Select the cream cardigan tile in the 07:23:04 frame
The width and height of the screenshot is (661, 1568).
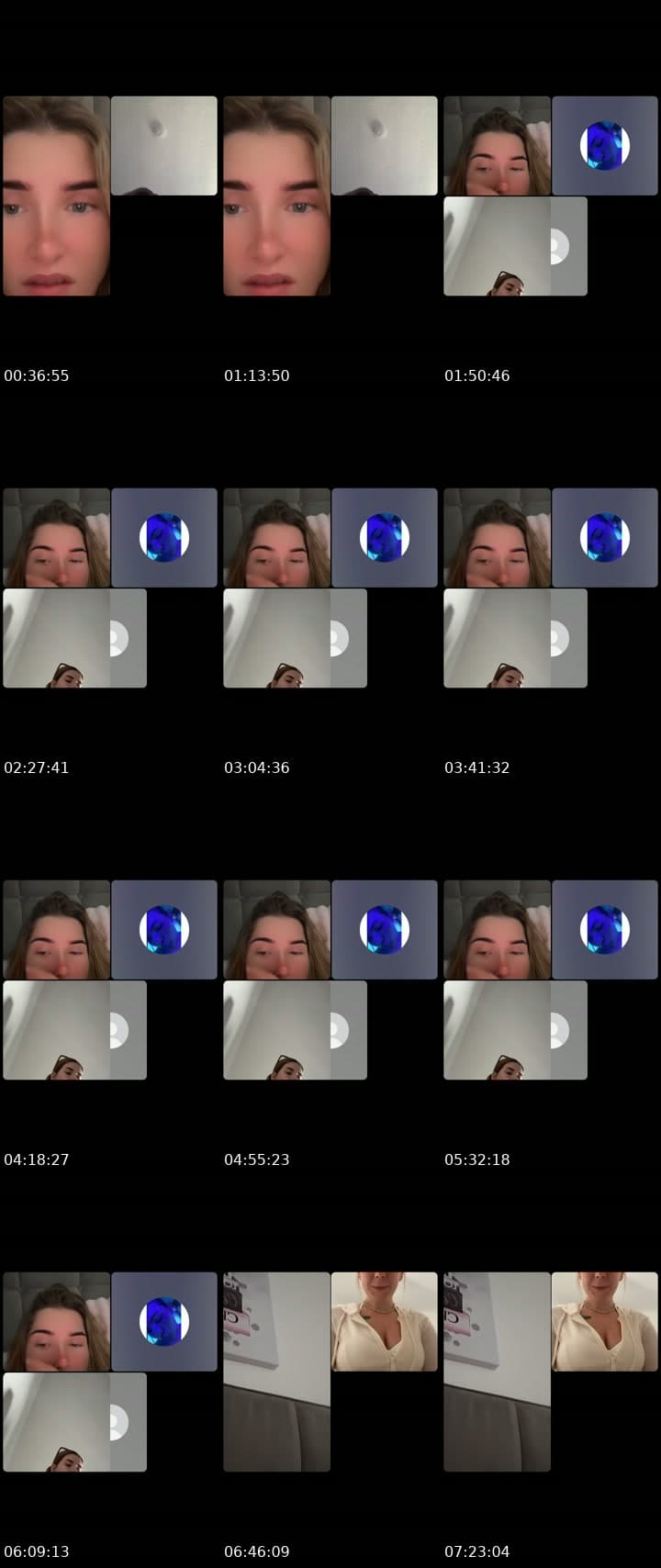605,1322
